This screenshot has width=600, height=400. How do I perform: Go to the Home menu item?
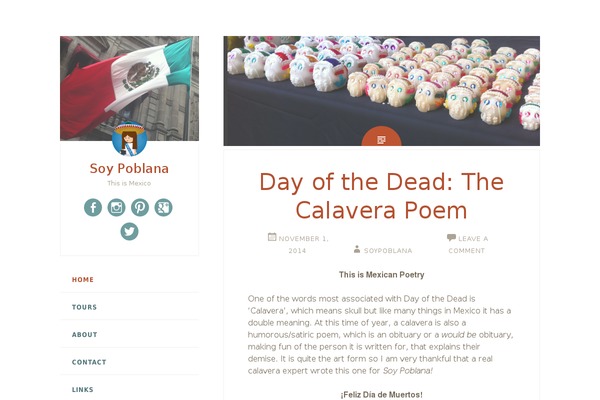(x=83, y=280)
